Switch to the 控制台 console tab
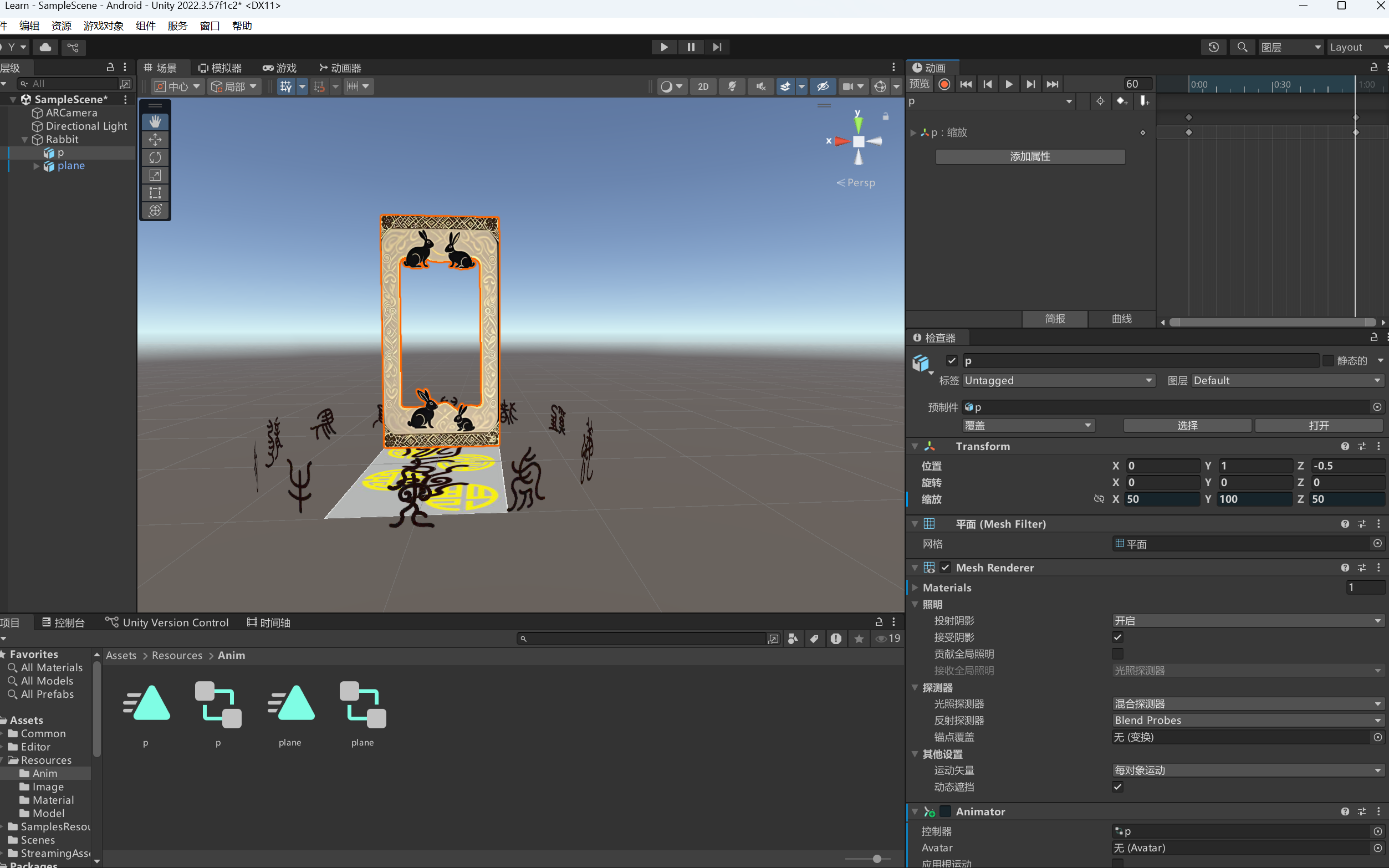 pyautogui.click(x=63, y=622)
